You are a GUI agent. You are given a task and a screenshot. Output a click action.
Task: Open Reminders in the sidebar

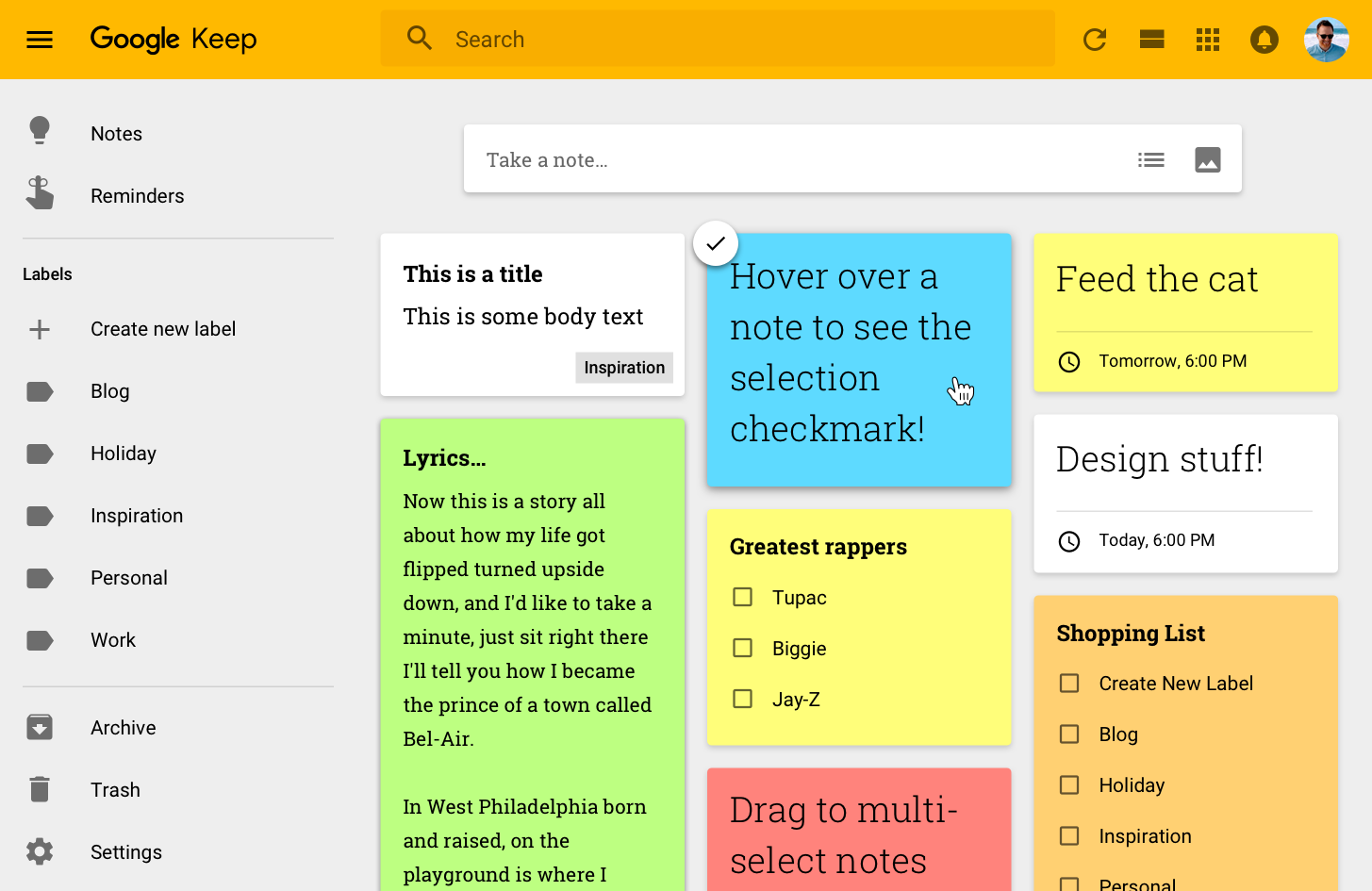(x=137, y=196)
